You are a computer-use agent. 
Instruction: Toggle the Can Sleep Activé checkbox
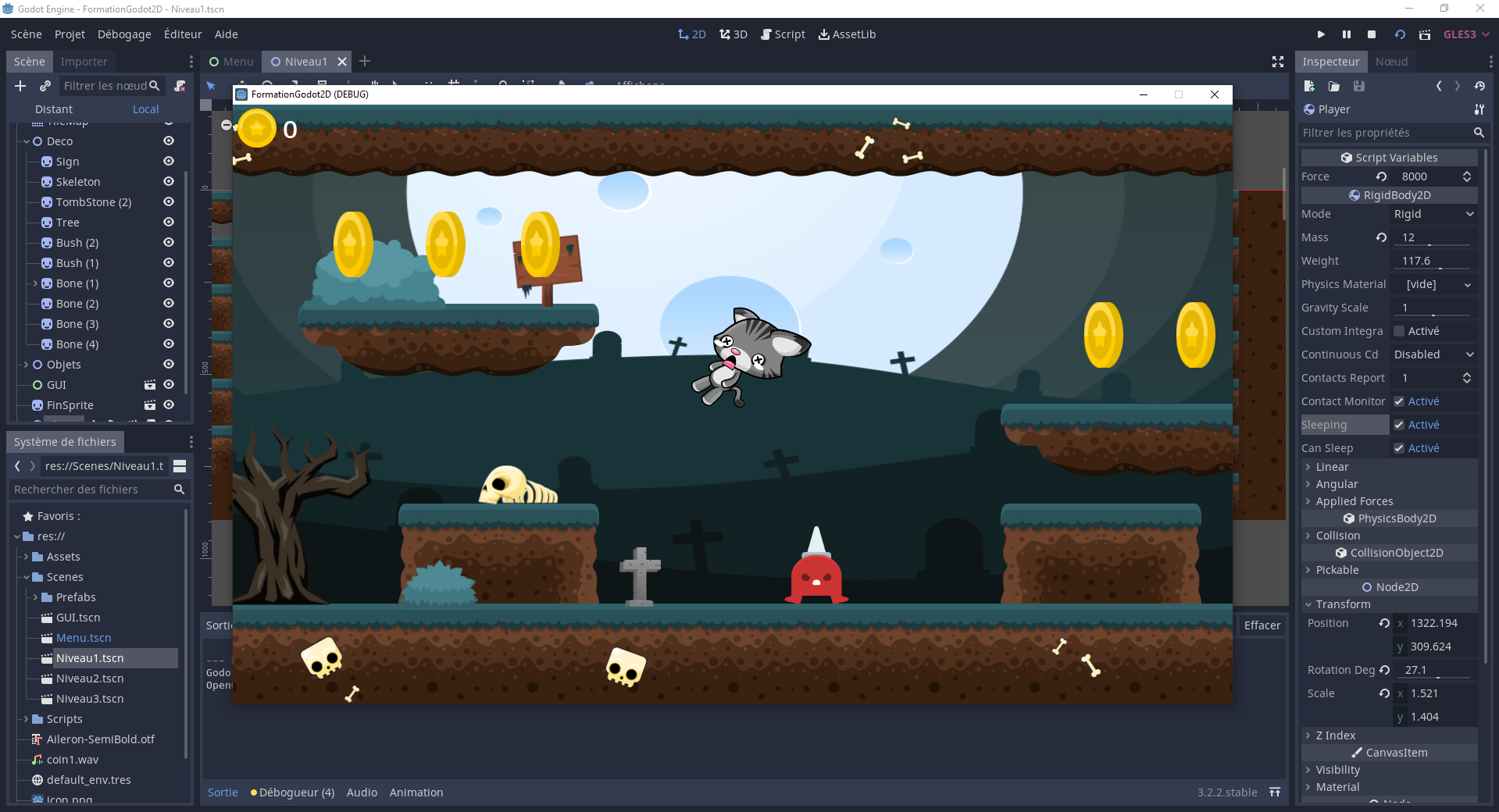pyautogui.click(x=1399, y=448)
